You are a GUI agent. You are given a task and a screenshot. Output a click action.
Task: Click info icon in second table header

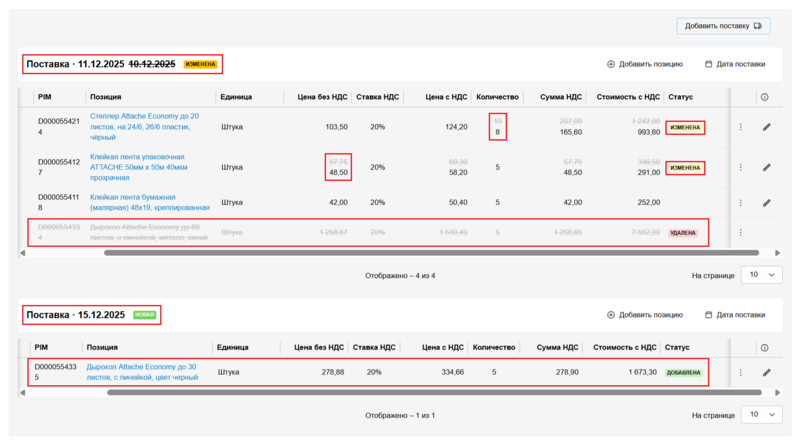(x=765, y=348)
